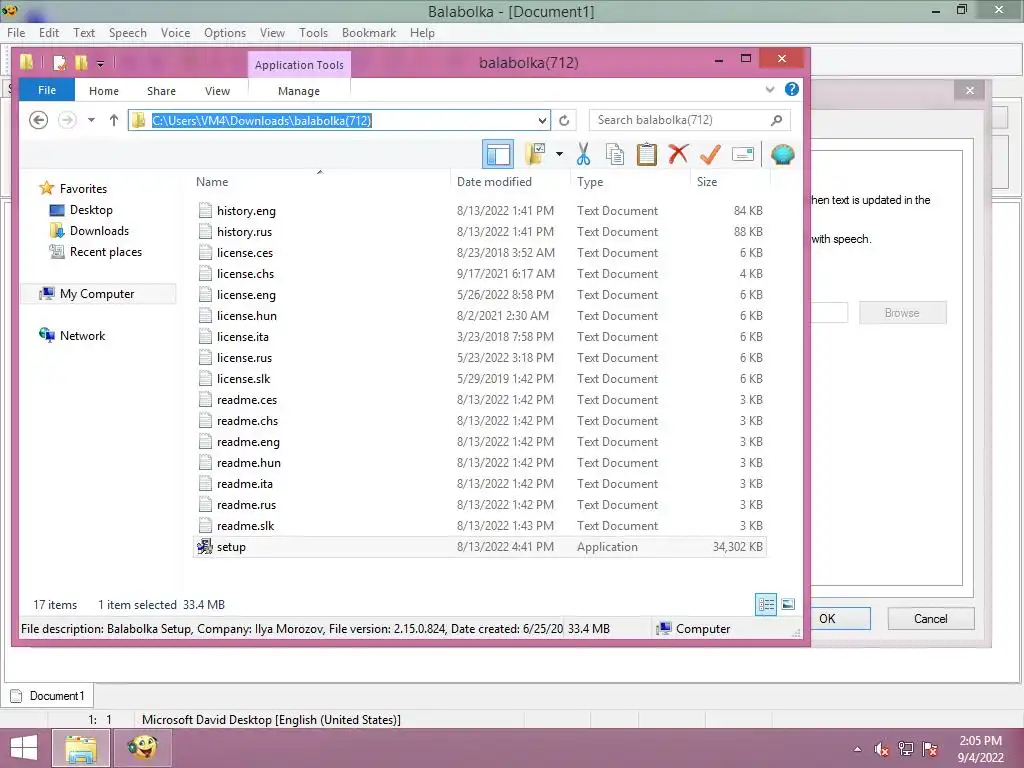The height and width of the screenshot is (768, 1024).
Task: Switch to Details view icon in status bar
Action: tap(766, 605)
